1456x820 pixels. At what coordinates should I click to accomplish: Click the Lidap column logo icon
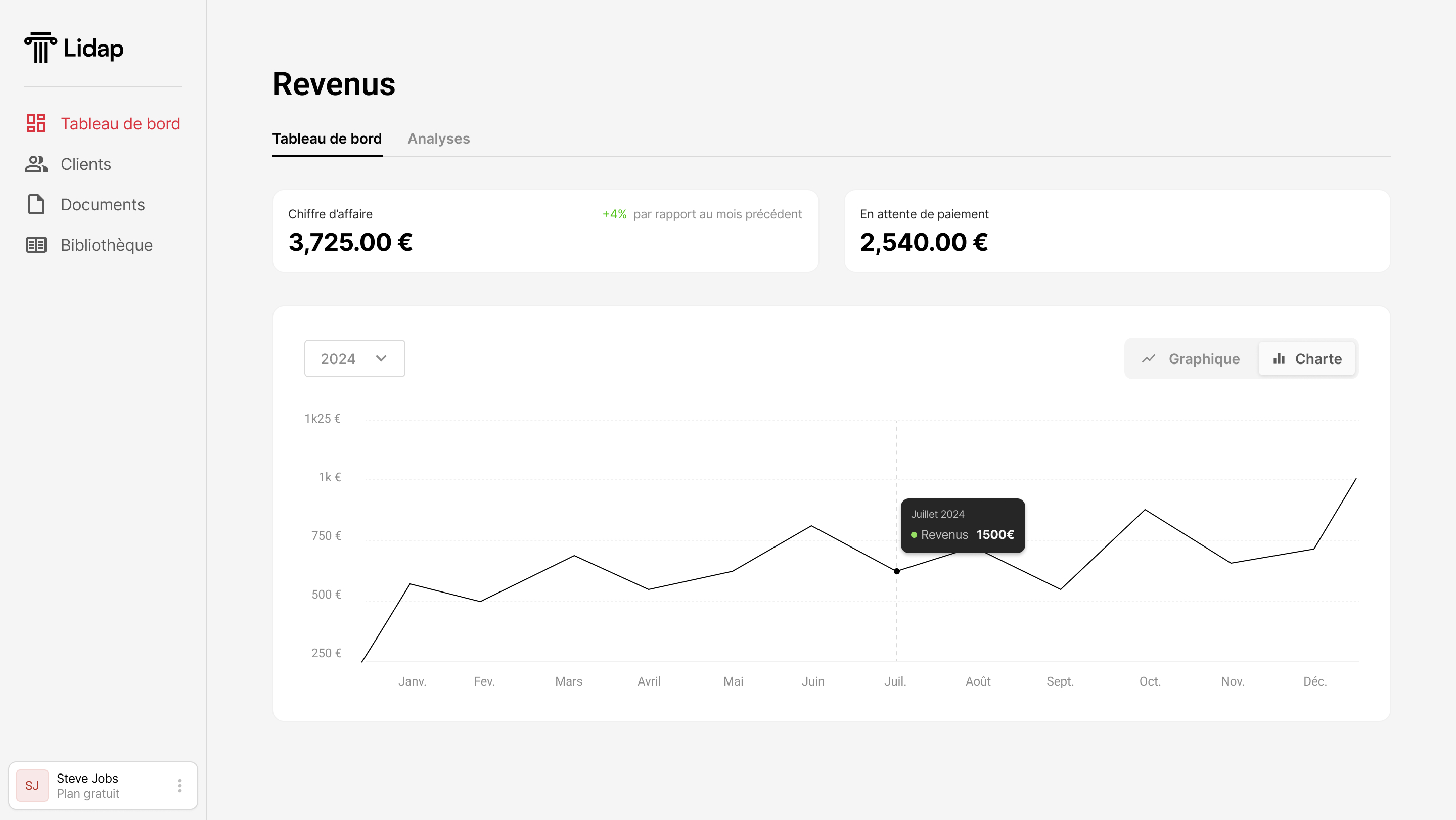coord(40,48)
